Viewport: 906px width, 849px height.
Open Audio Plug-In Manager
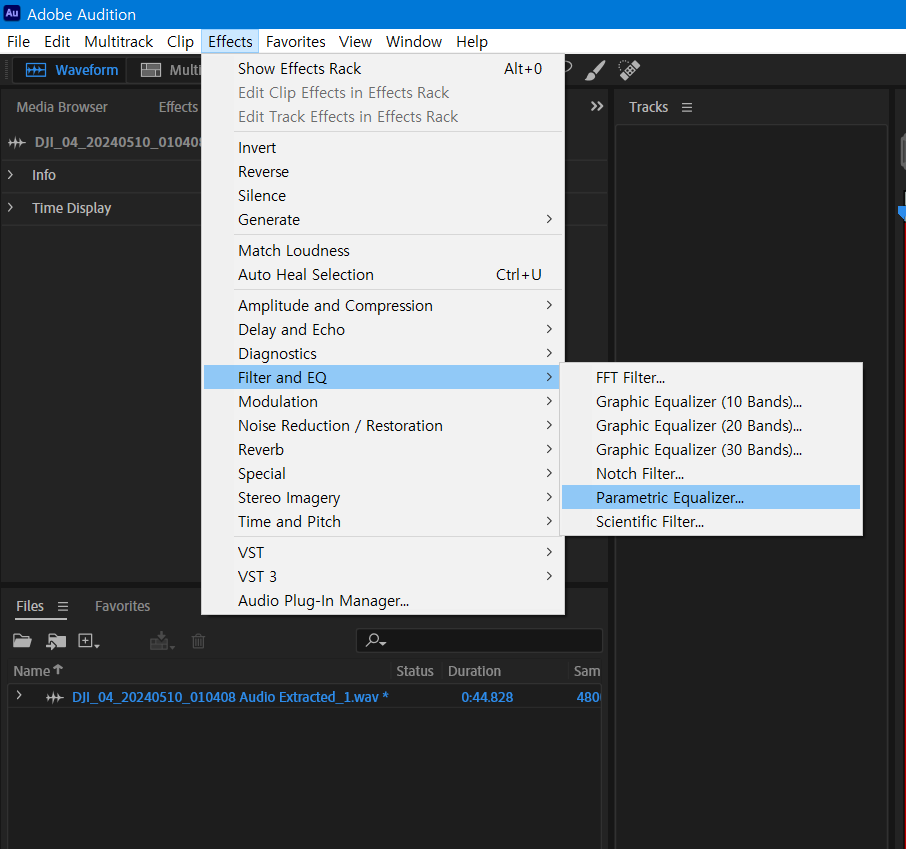(383, 600)
